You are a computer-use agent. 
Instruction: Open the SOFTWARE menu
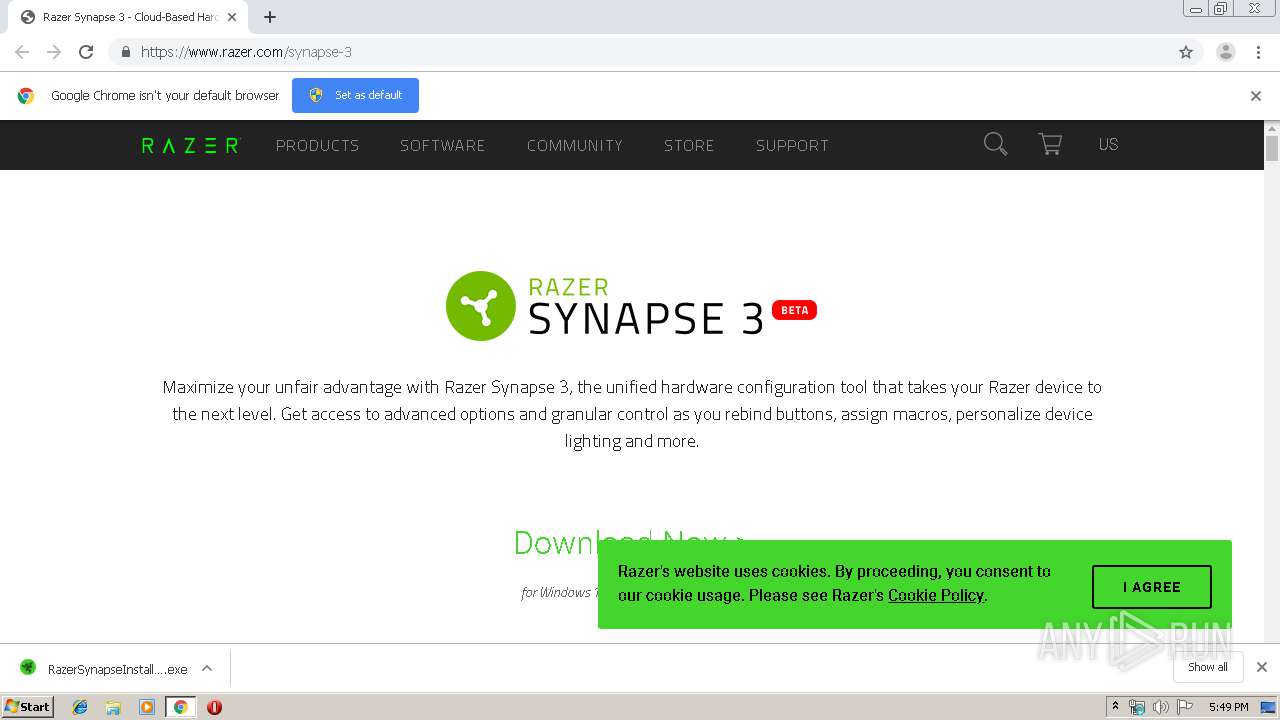click(442, 145)
